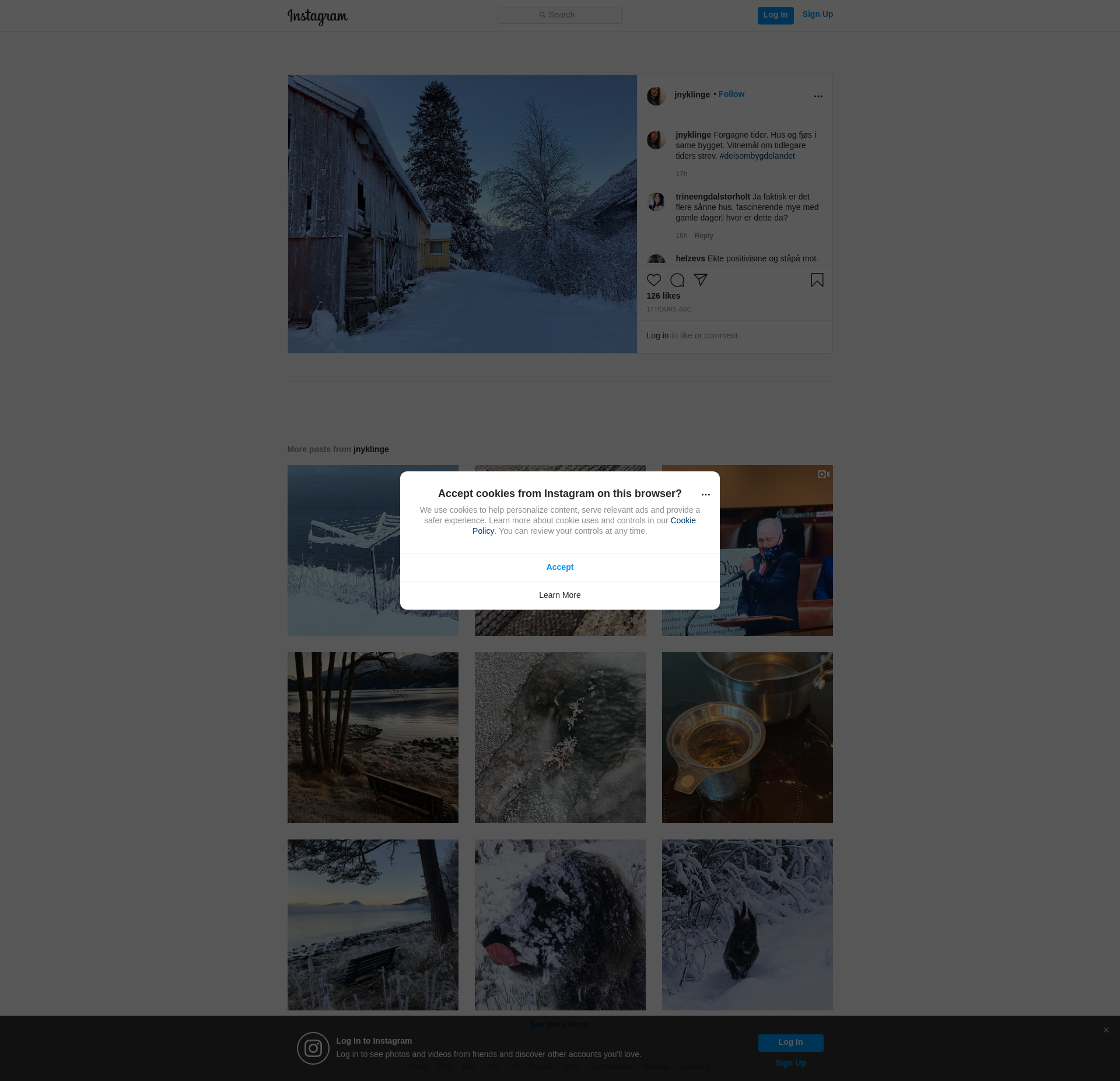Open the cookie dialog three-dot options

(x=706, y=495)
